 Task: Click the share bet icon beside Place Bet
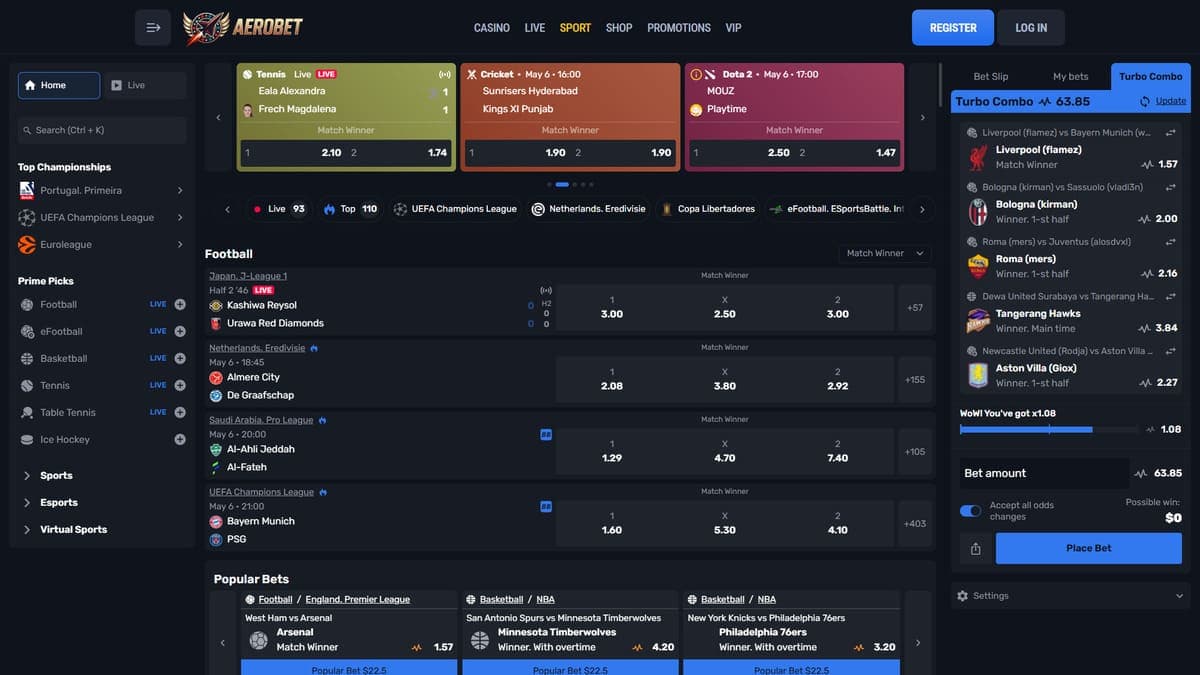pos(975,548)
